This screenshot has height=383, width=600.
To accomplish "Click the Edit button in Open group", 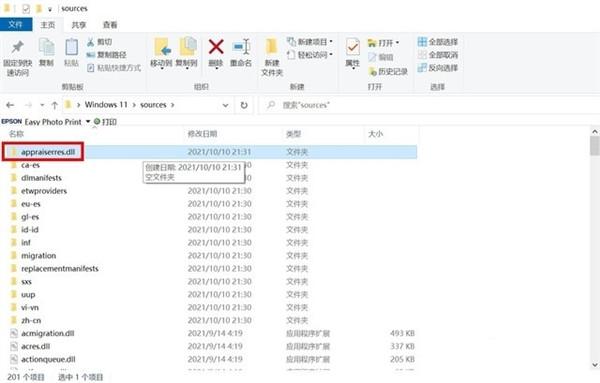I will point(381,57).
